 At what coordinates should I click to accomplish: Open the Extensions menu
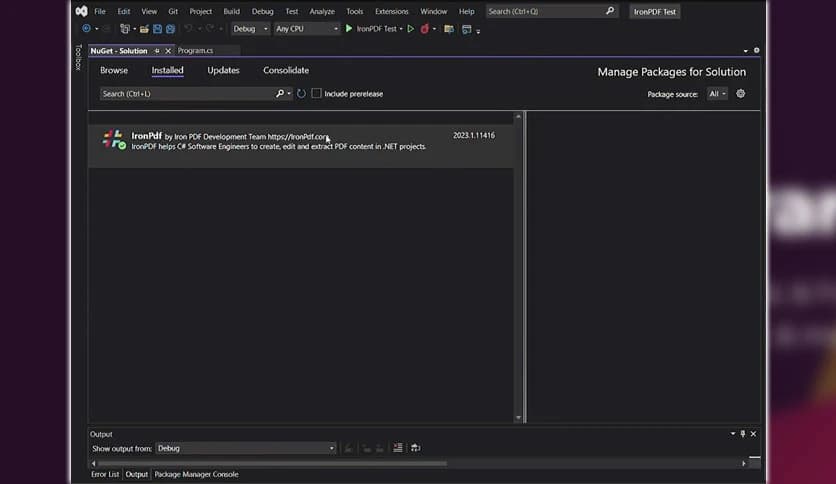click(x=391, y=11)
